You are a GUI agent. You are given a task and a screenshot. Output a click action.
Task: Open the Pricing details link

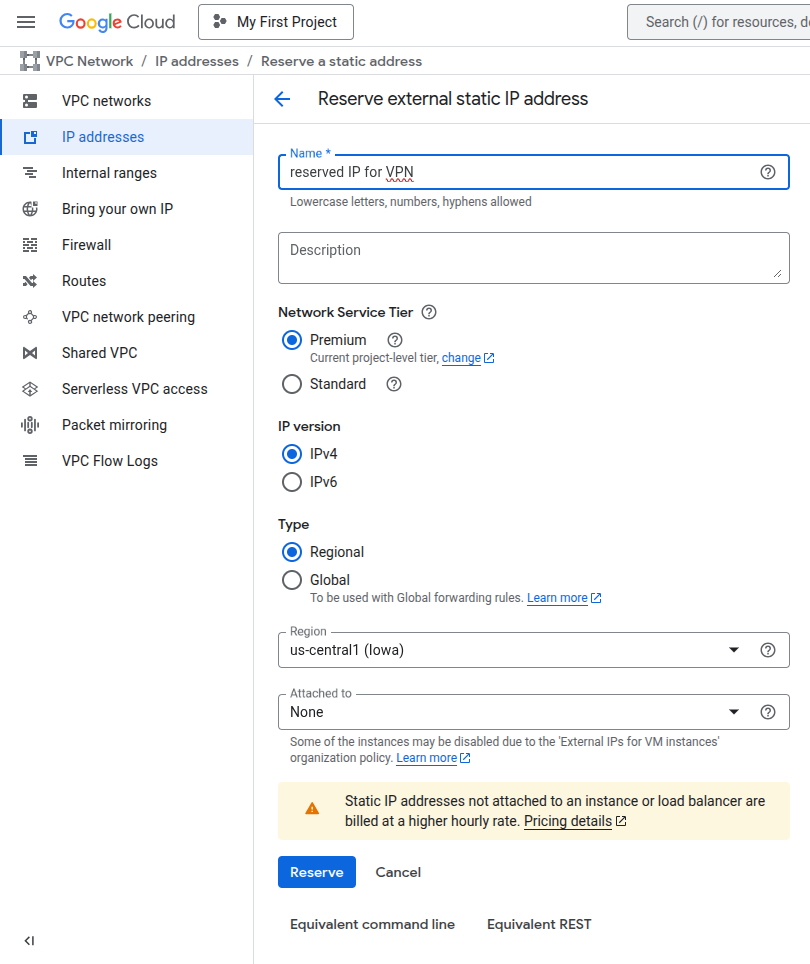click(568, 821)
